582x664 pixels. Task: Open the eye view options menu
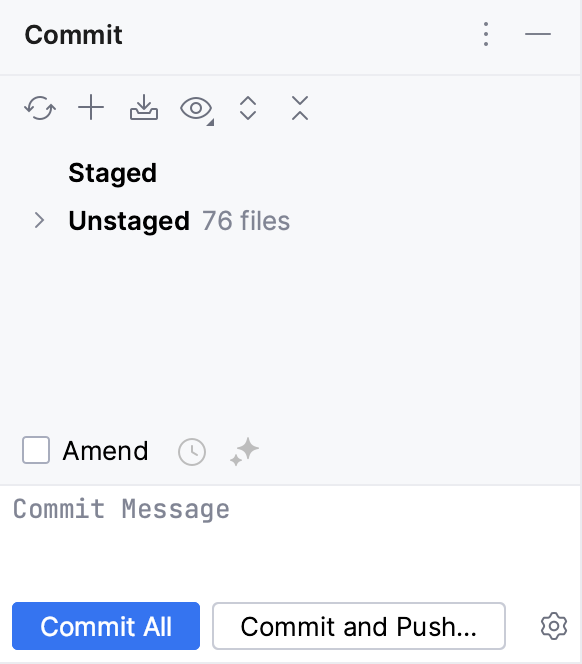(x=197, y=109)
